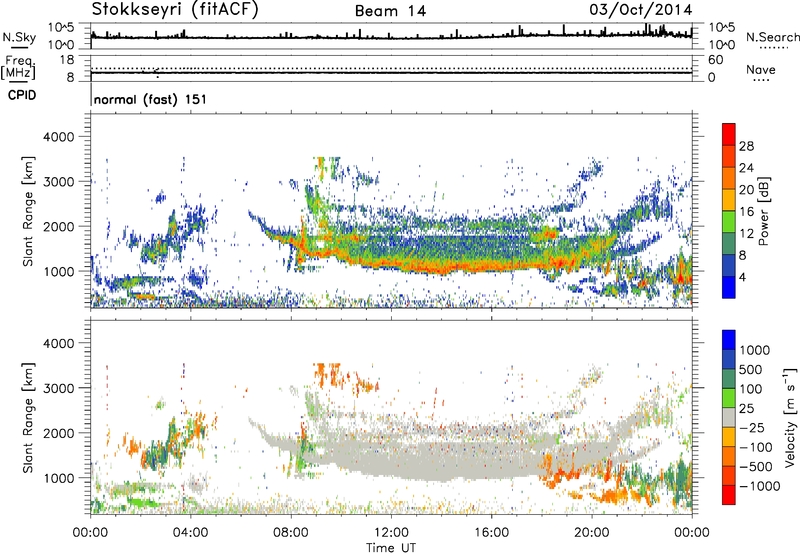The height and width of the screenshot is (554, 800).
Task: Click the '18' frequency axis tick label
Action: (67, 60)
